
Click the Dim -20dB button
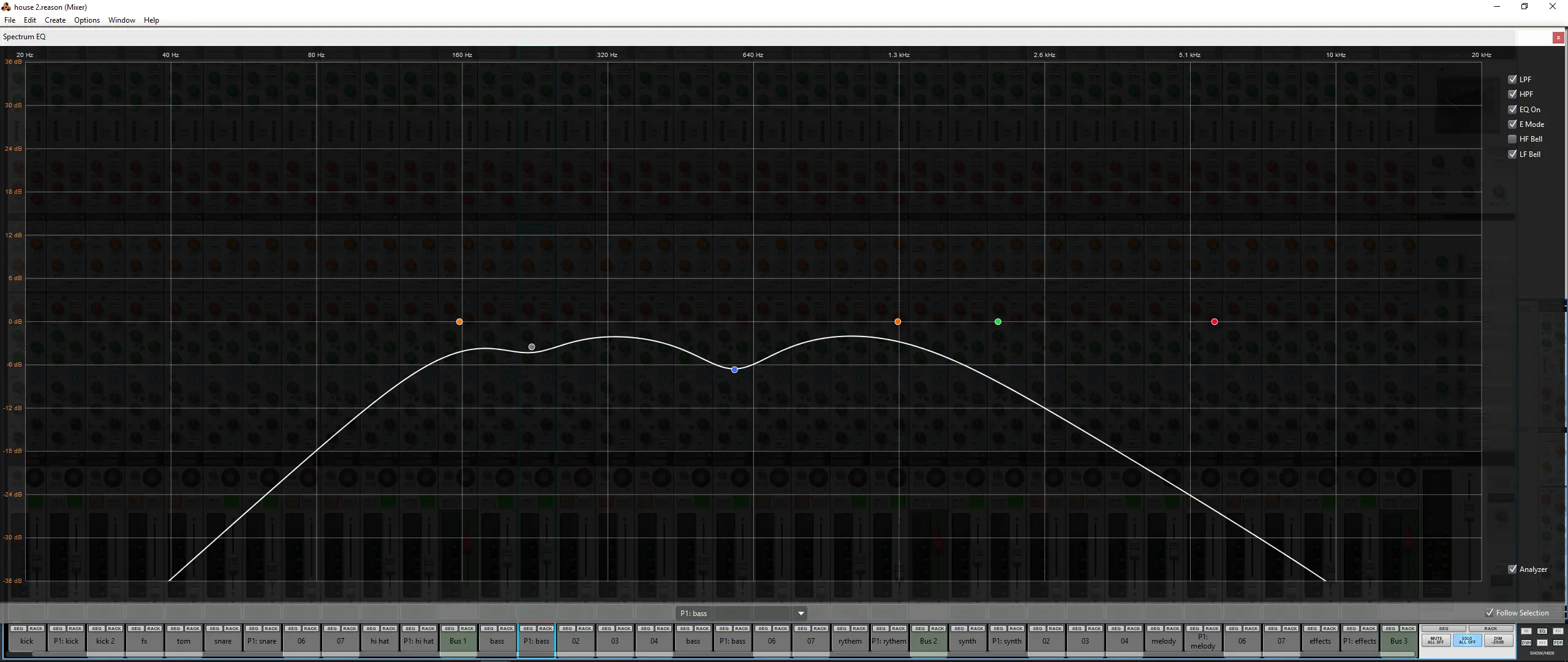coord(1499,641)
